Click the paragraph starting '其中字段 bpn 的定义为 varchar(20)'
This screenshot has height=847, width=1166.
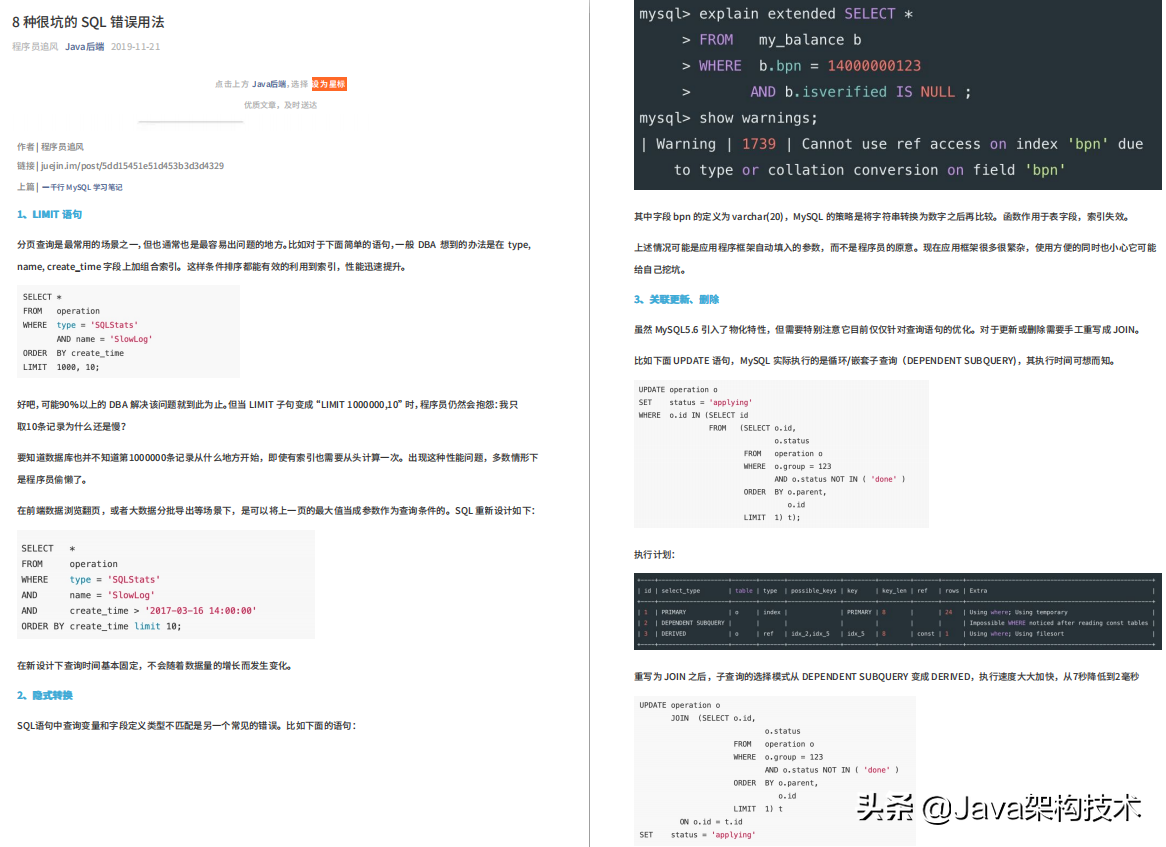point(883,217)
